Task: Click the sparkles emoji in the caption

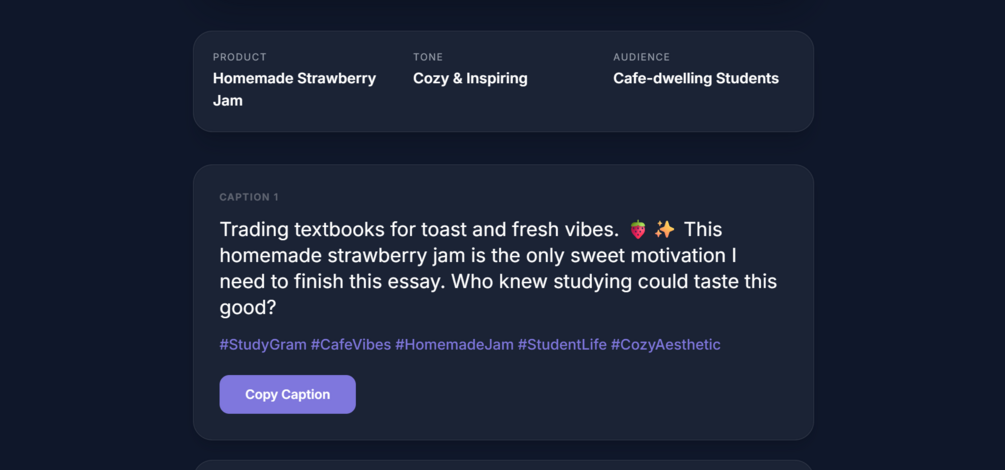Action: click(x=665, y=230)
